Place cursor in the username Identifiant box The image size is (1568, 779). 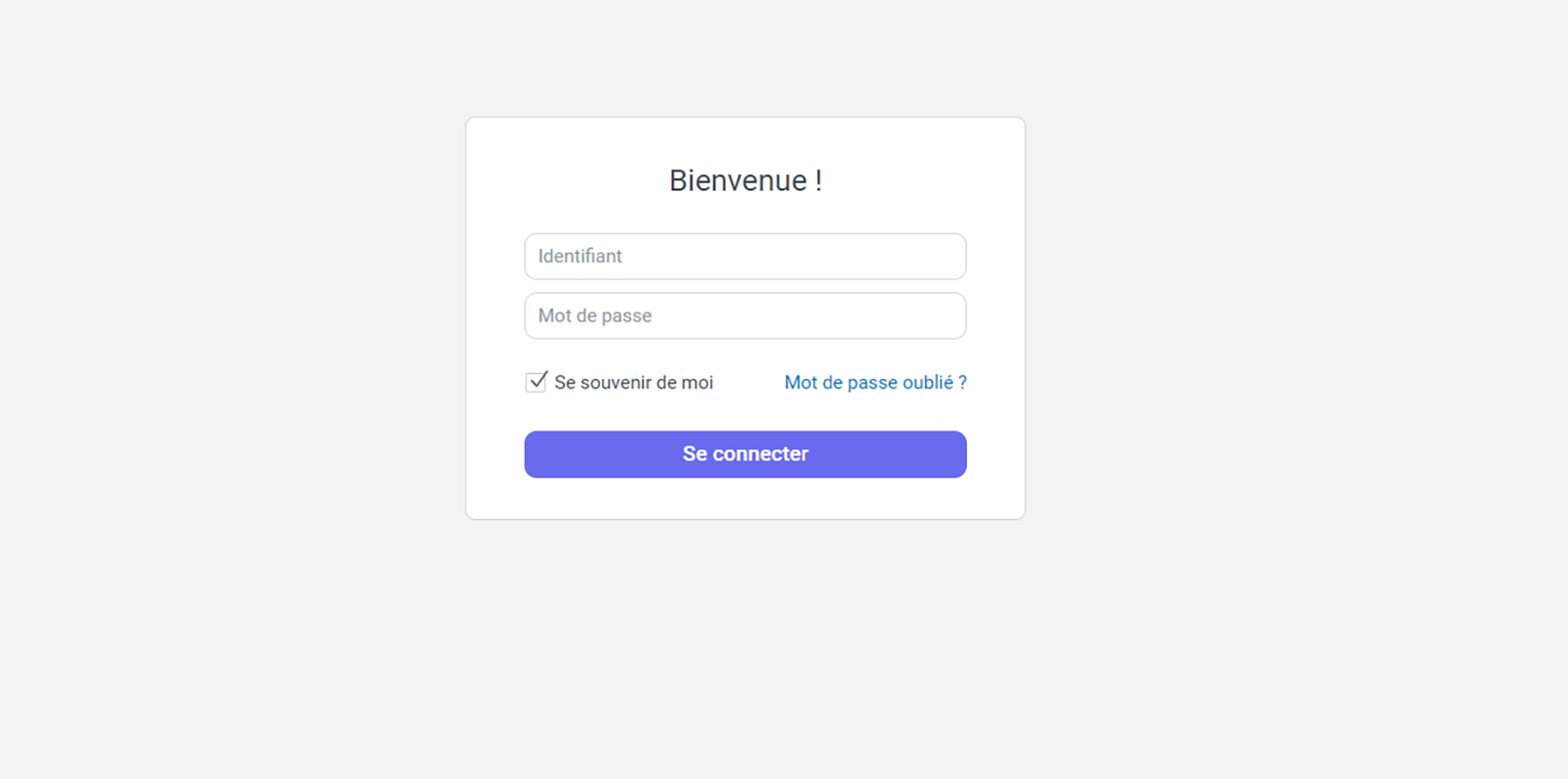[x=745, y=256]
